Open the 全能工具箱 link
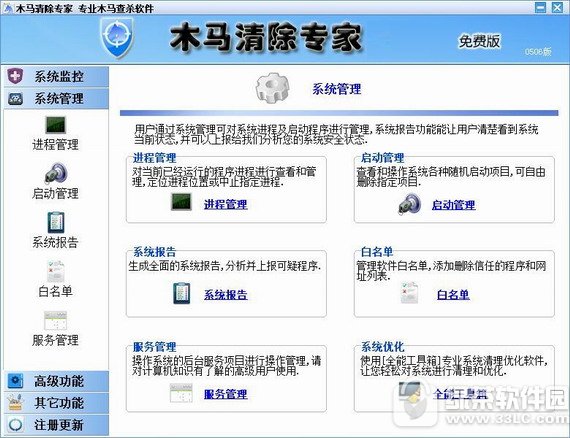 460,394
